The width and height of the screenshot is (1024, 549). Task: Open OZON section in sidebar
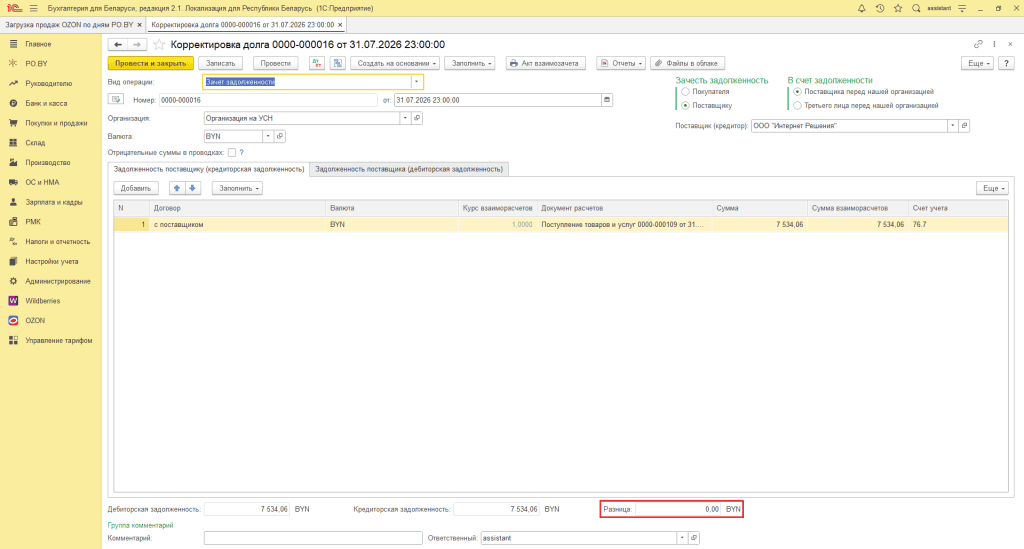35,321
